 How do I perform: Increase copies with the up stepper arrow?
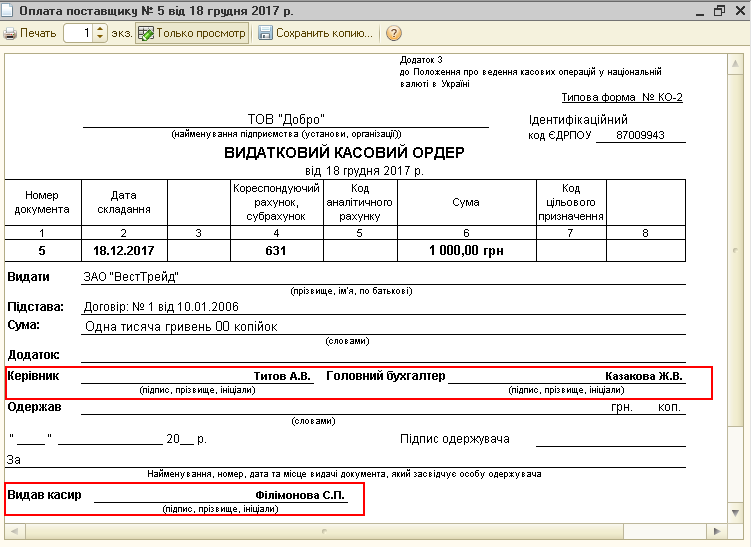click(x=100, y=29)
